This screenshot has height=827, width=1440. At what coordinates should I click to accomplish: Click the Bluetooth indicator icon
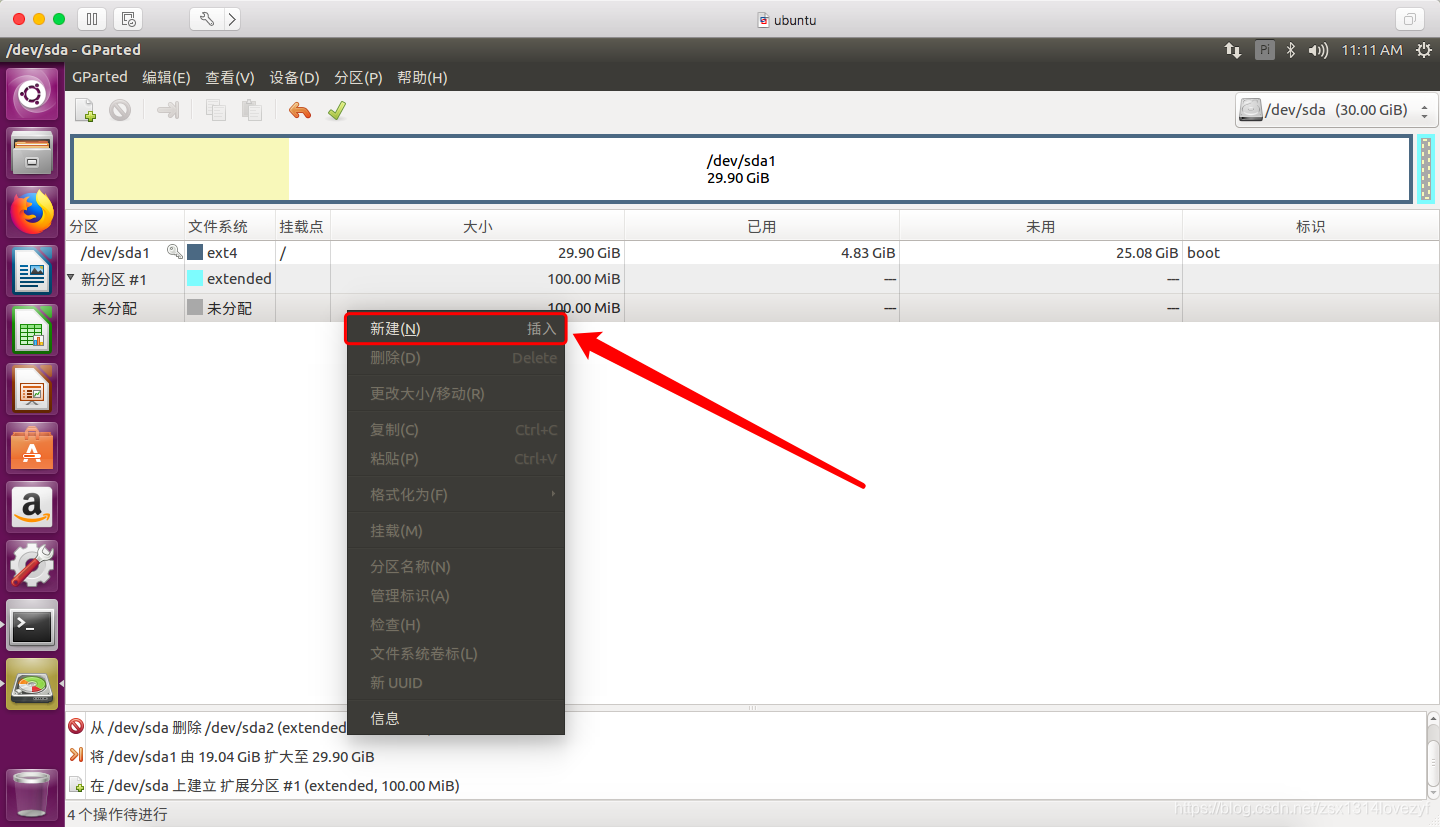click(1291, 50)
